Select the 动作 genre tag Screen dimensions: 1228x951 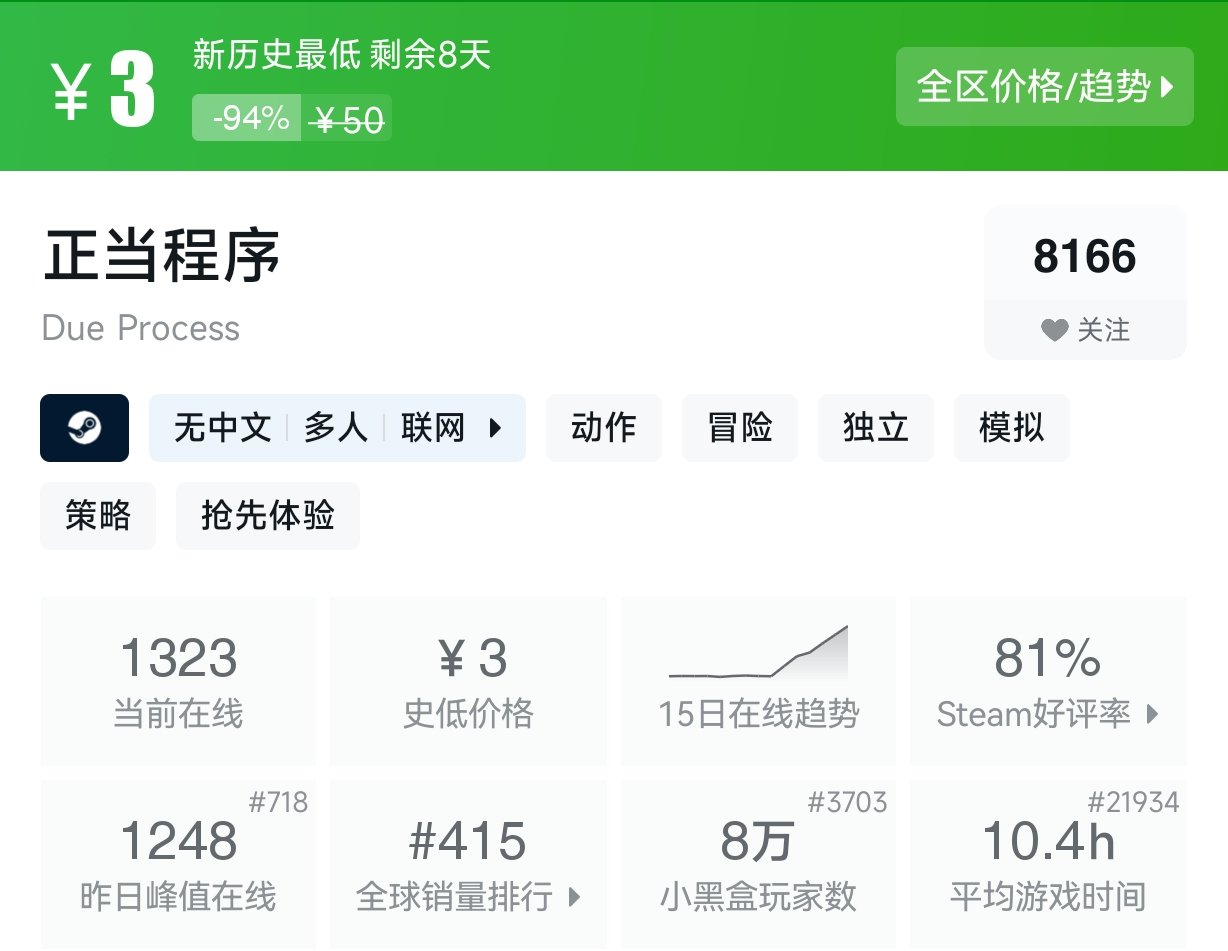click(604, 428)
